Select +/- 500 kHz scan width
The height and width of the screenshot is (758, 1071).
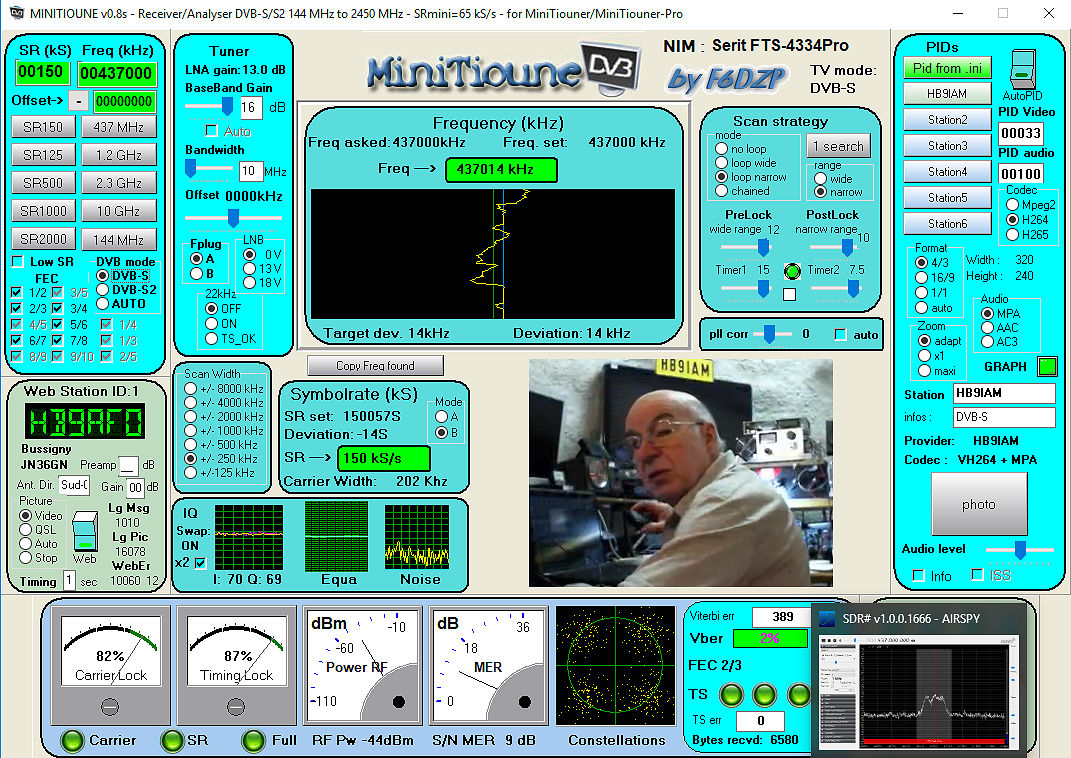pos(191,445)
